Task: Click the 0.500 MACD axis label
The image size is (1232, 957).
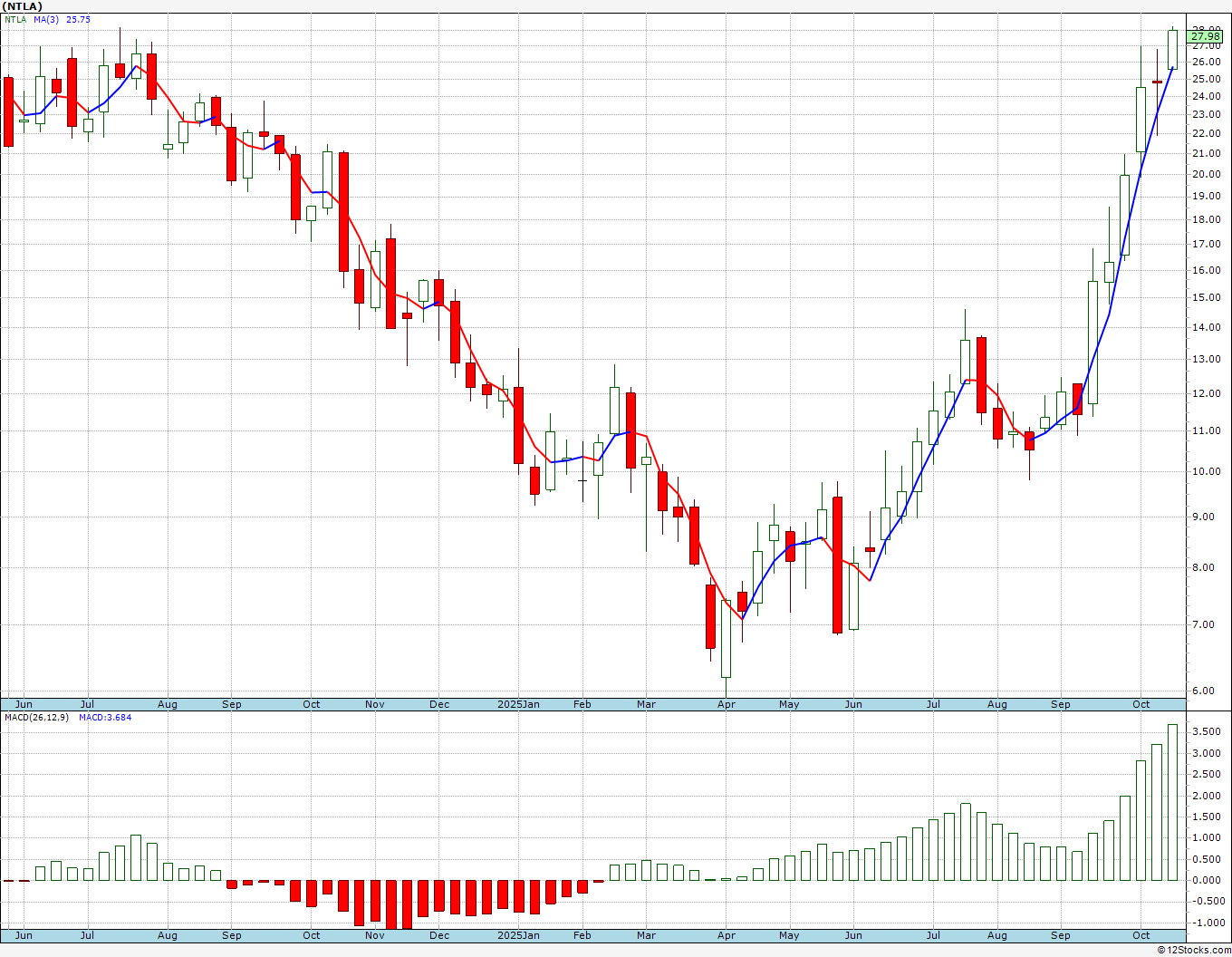Action: pos(1206,859)
